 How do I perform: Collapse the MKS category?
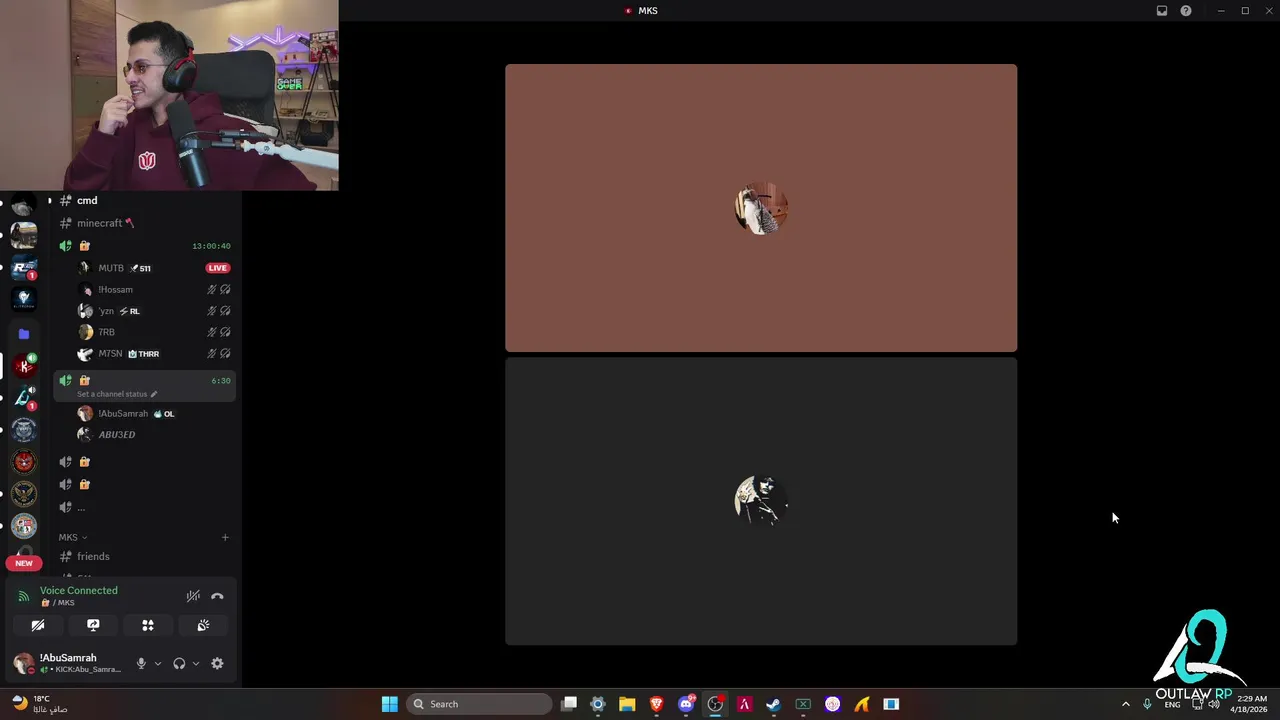tap(73, 537)
